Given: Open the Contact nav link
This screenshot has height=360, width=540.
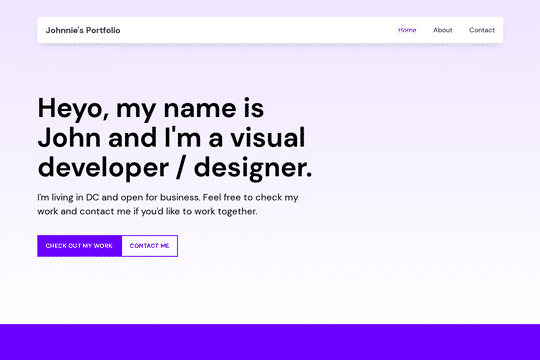Looking at the screenshot, I should (482, 30).
